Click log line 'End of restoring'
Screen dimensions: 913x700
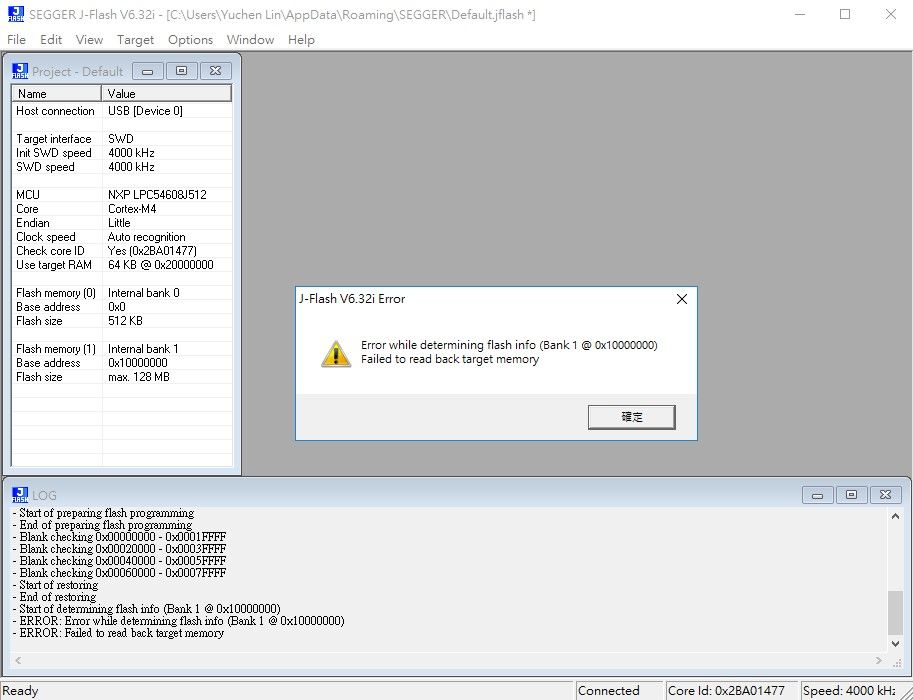tap(55, 596)
